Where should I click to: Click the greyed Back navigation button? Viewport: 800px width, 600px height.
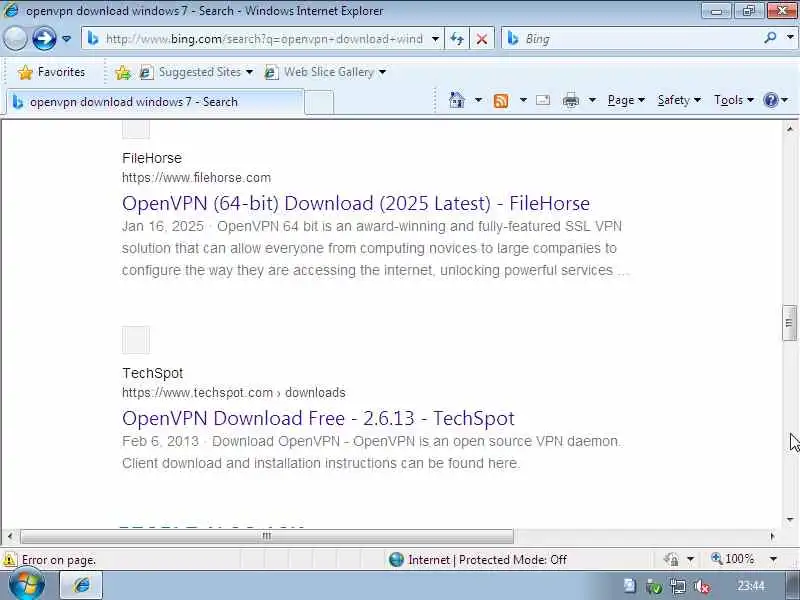click(x=15, y=38)
